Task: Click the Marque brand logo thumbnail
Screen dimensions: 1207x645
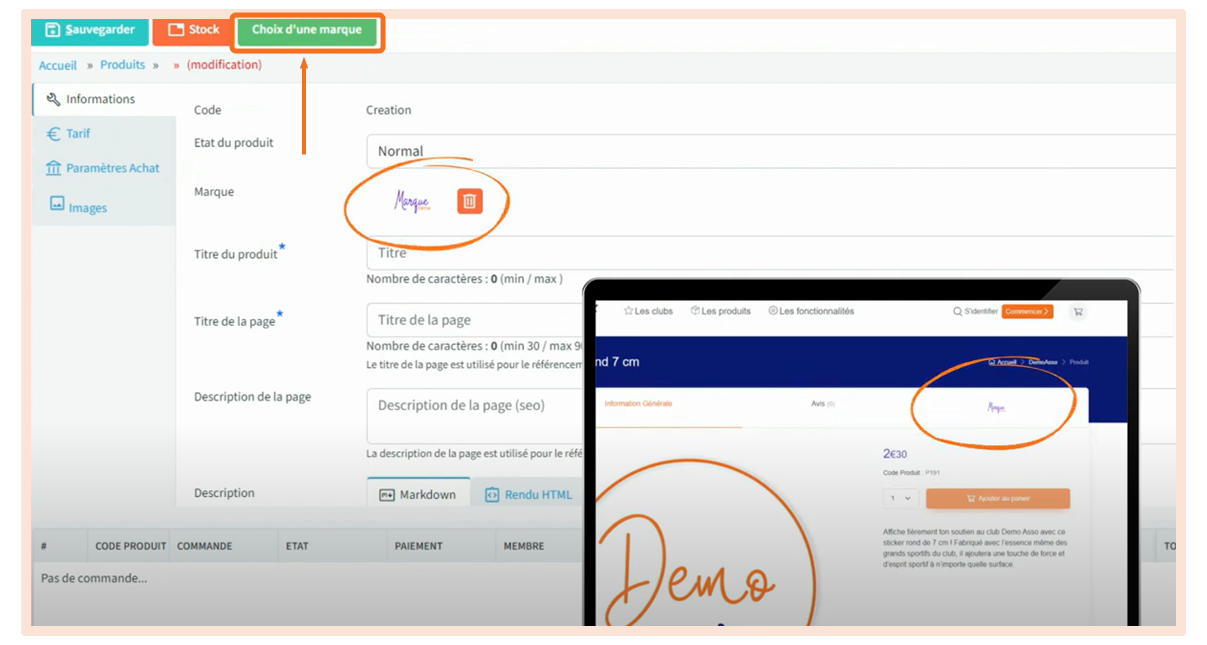Action: [x=412, y=202]
